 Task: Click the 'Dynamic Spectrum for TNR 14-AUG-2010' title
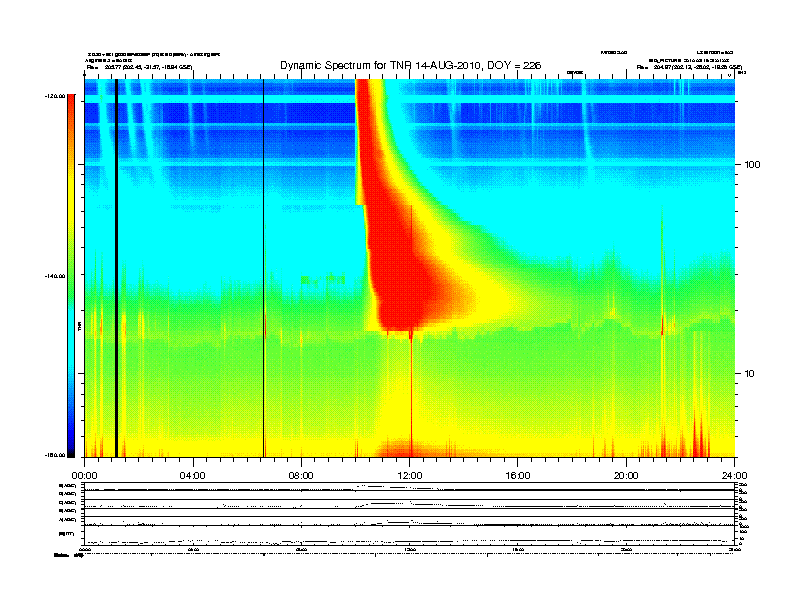[x=410, y=65]
